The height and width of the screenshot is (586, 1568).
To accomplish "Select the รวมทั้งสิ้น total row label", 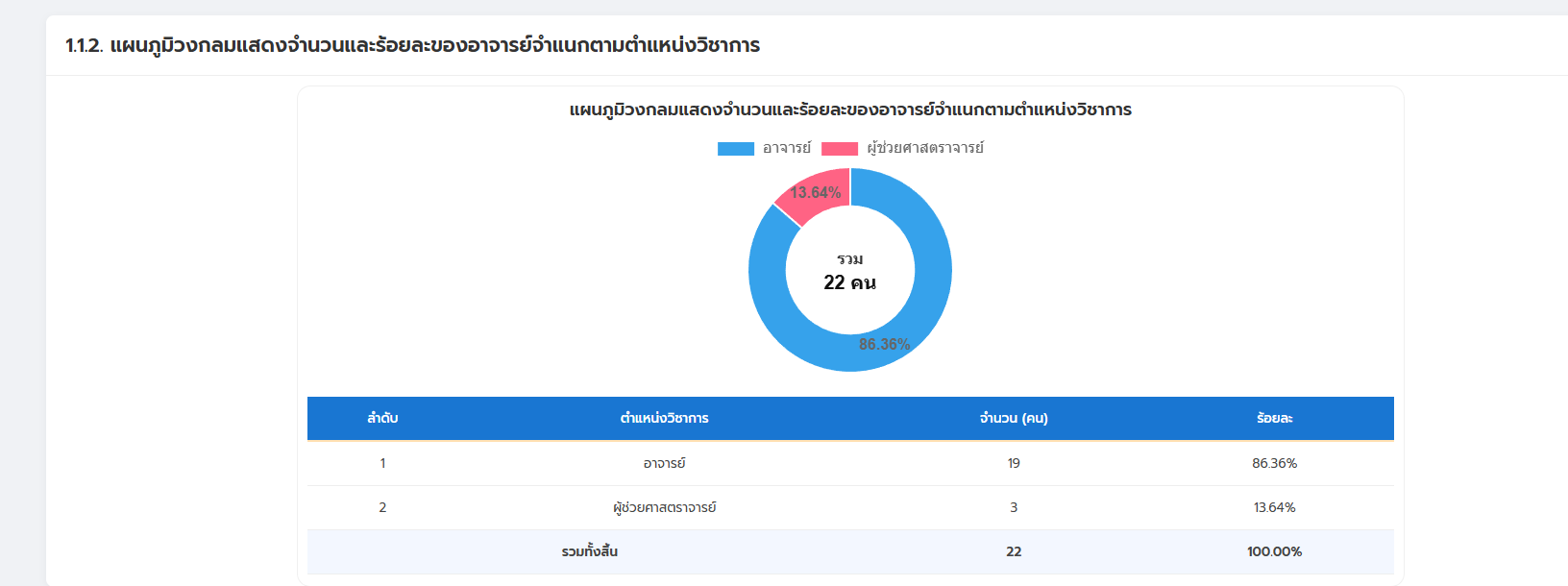I will [x=589, y=551].
